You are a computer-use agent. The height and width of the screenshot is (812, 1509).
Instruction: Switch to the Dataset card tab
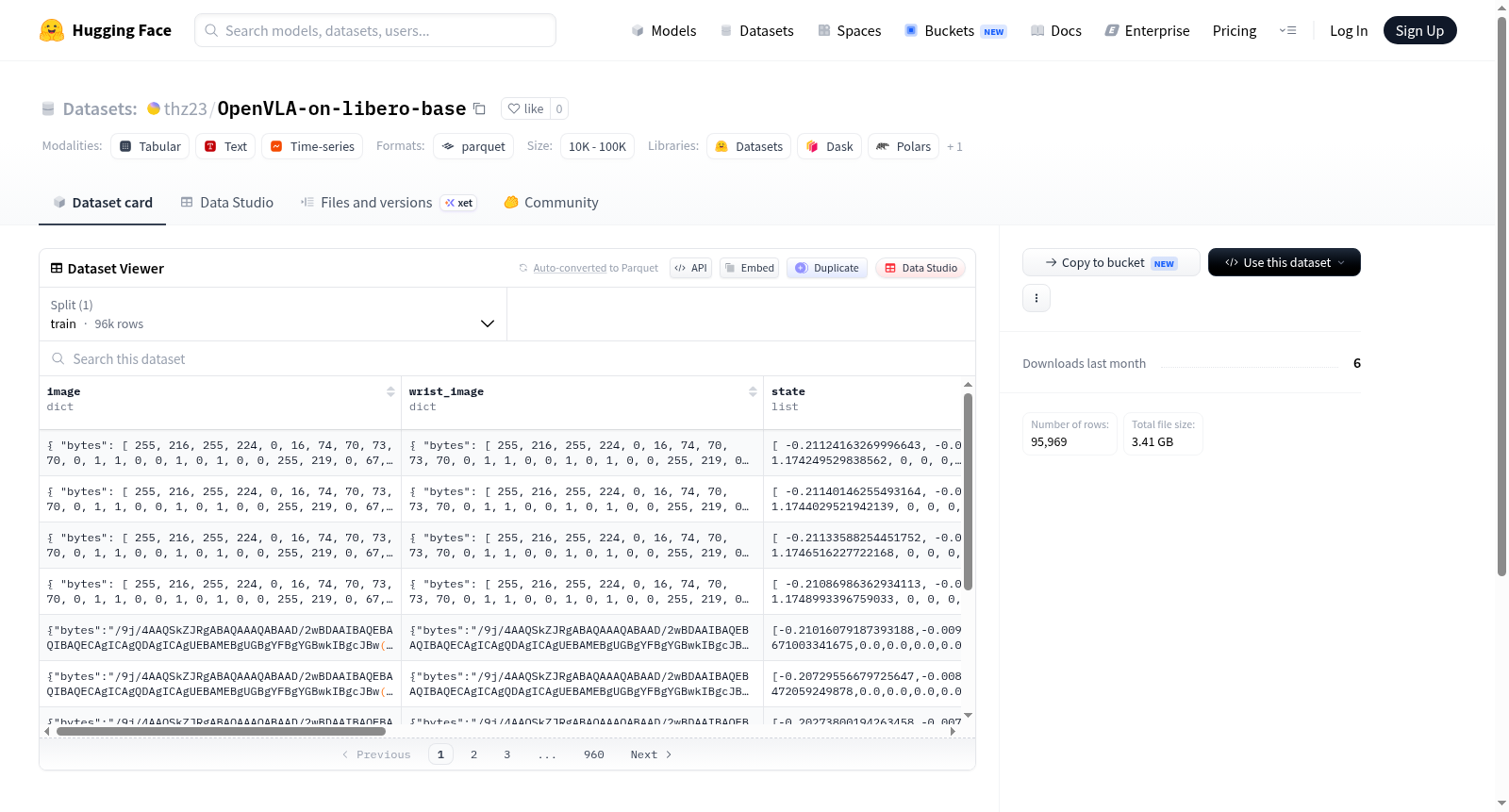pos(102,203)
